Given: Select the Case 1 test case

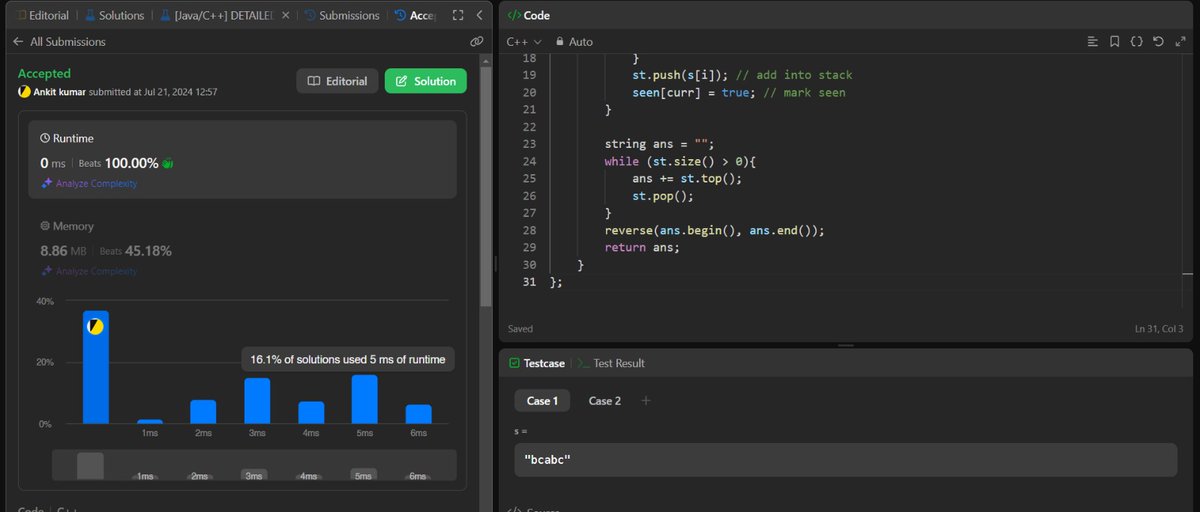Looking at the screenshot, I should [542, 401].
